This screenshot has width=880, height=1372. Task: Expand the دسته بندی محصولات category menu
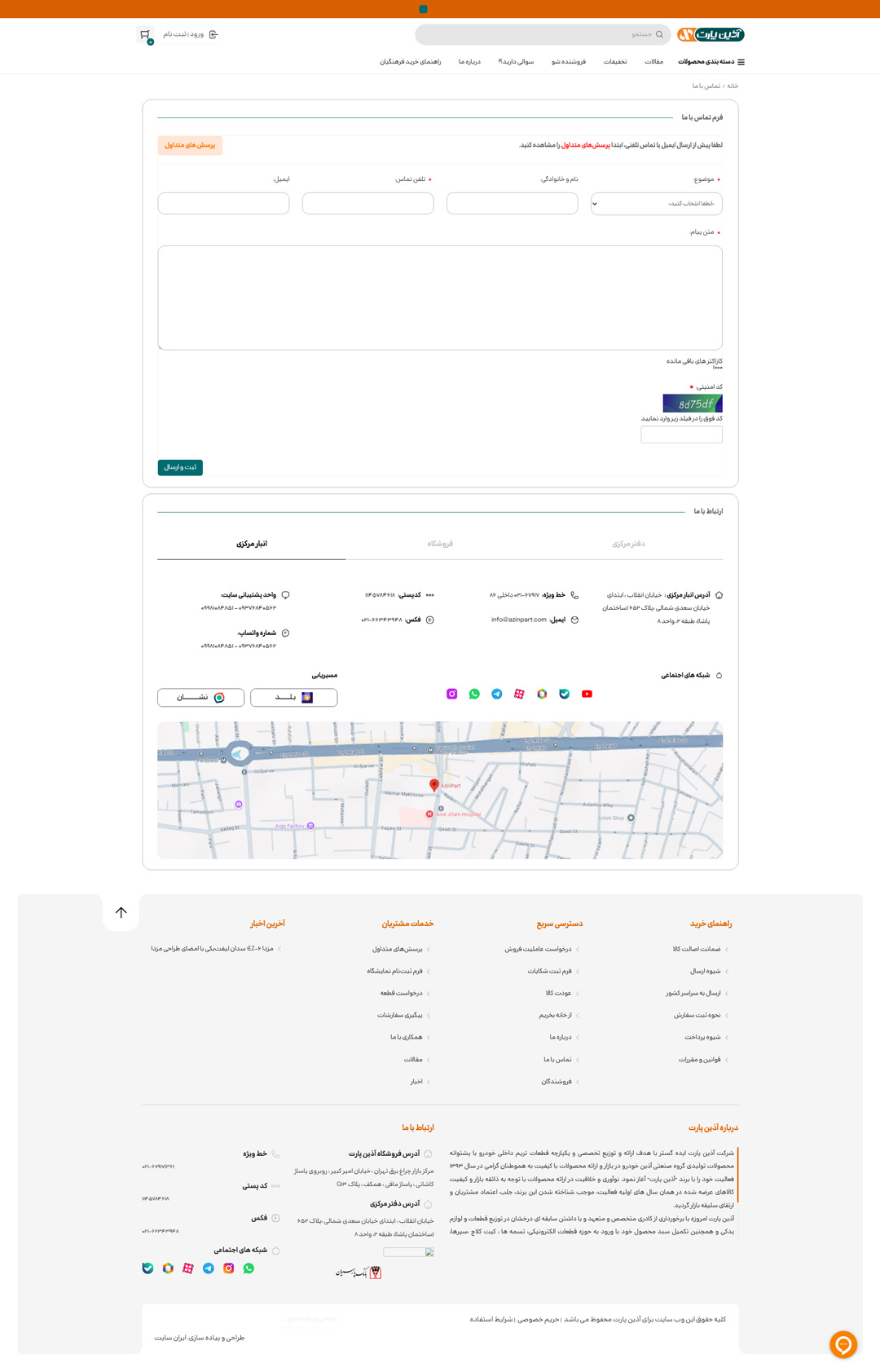[711, 62]
